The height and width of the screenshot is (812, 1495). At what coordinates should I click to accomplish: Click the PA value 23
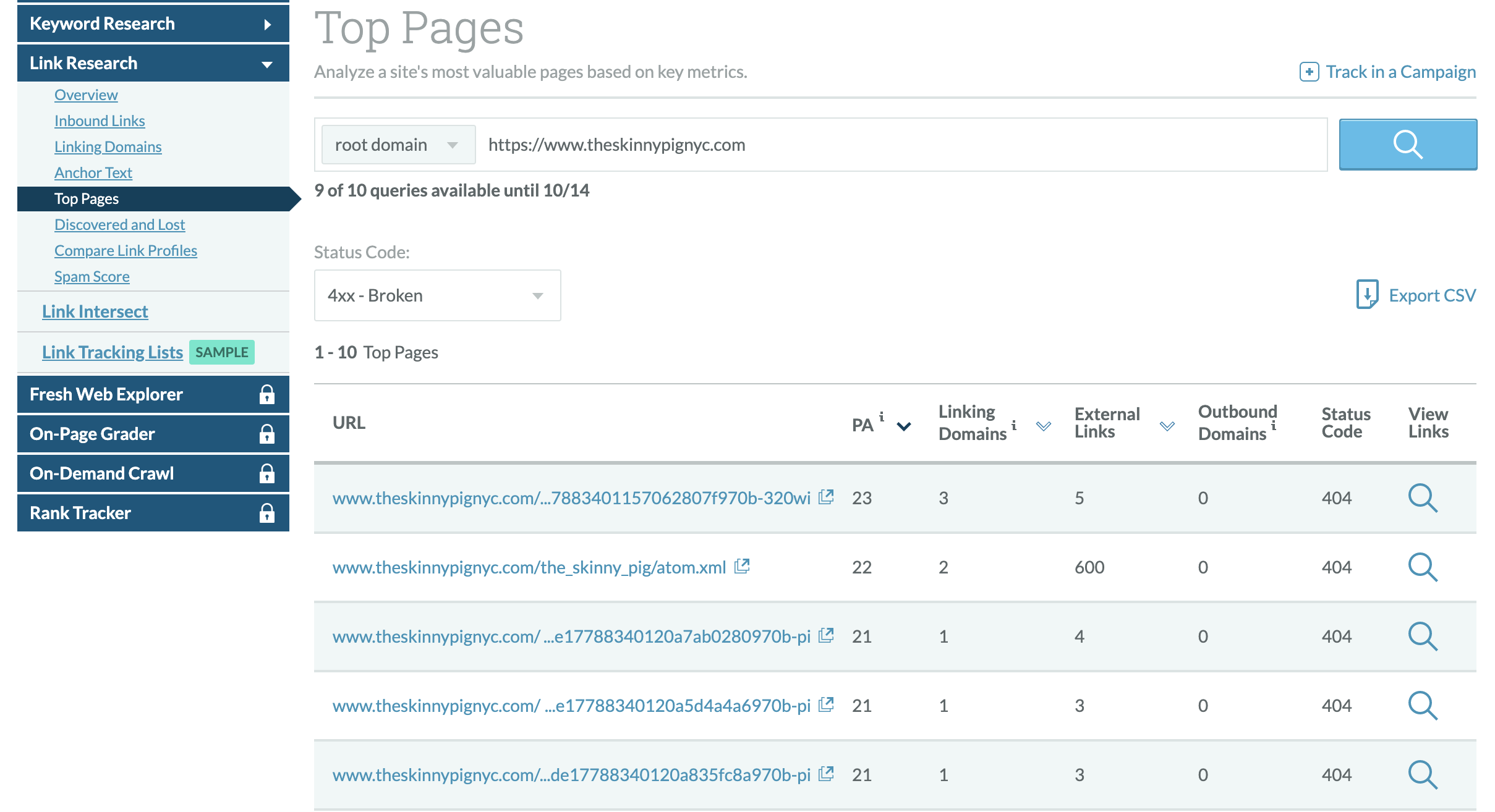[x=862, y=498]
